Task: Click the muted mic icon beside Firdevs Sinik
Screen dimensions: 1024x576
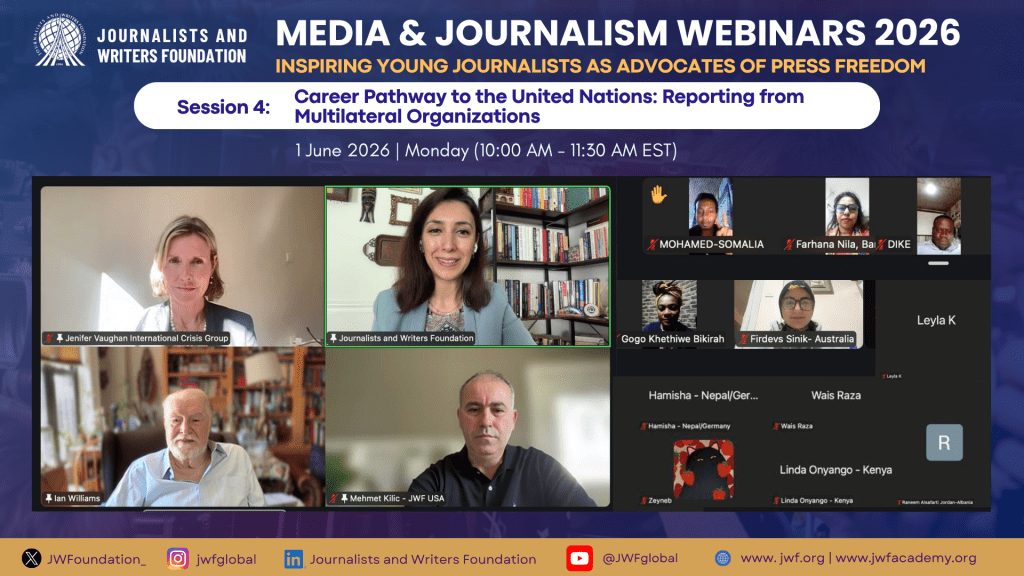Action: pos(743,339)
